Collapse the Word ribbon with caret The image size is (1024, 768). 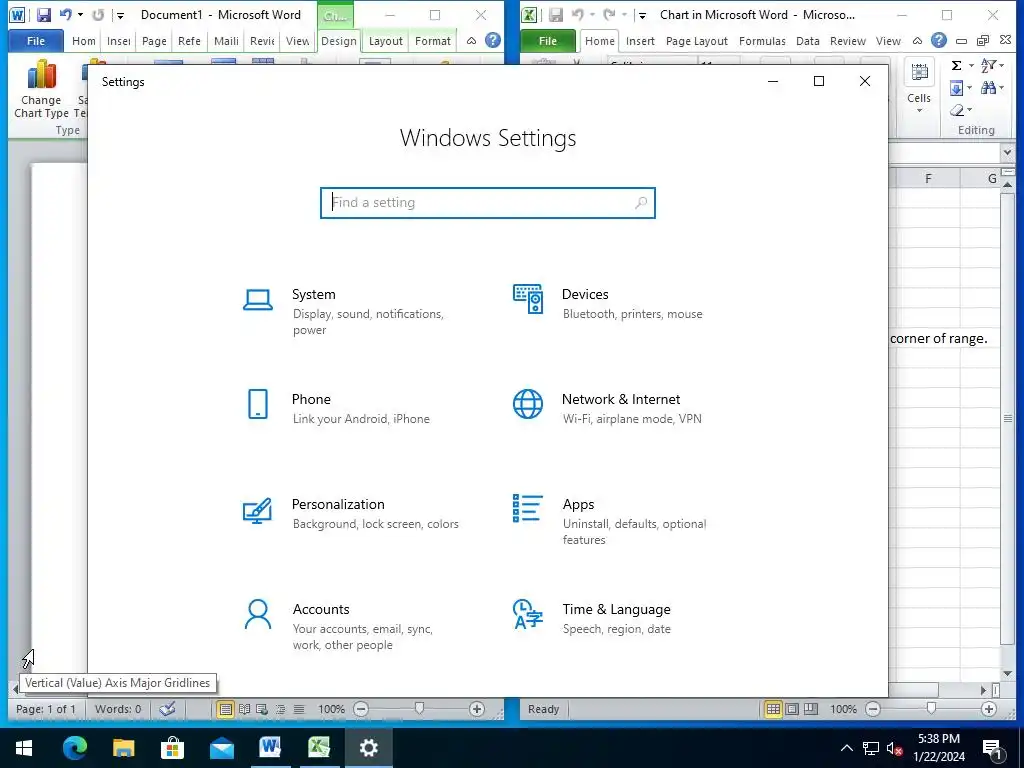tap(472, 40)
